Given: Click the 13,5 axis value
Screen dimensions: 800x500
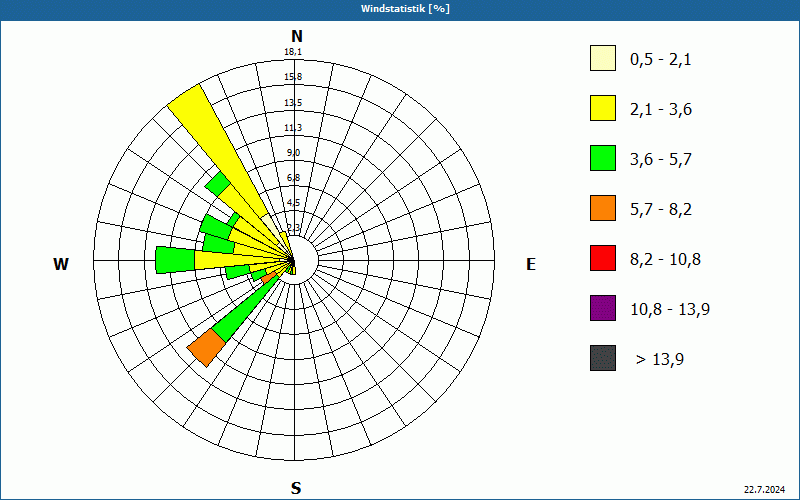Looking at the screenshot, I should pyautogui.click(x=293, y=103).
